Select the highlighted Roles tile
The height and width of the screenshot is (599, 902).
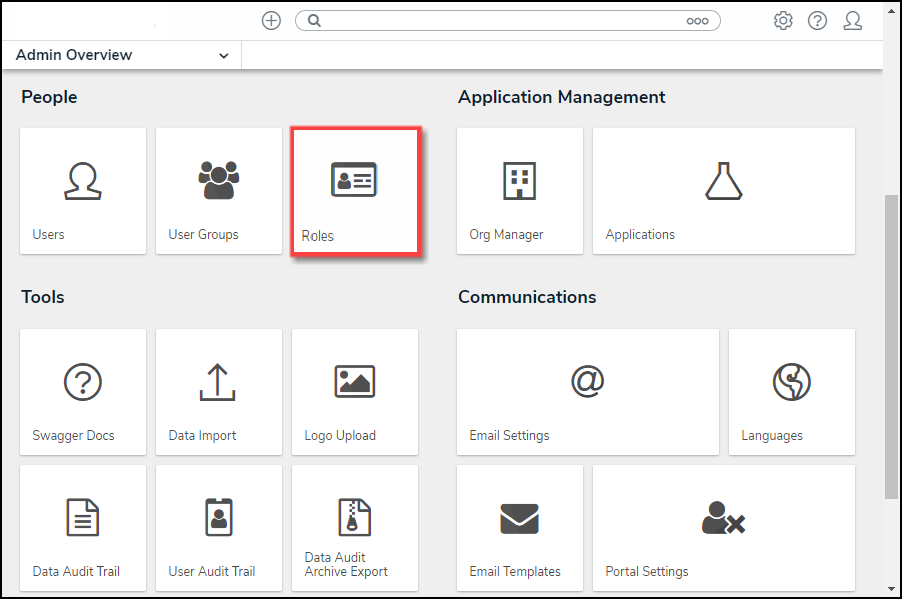(x=355, y=190)
